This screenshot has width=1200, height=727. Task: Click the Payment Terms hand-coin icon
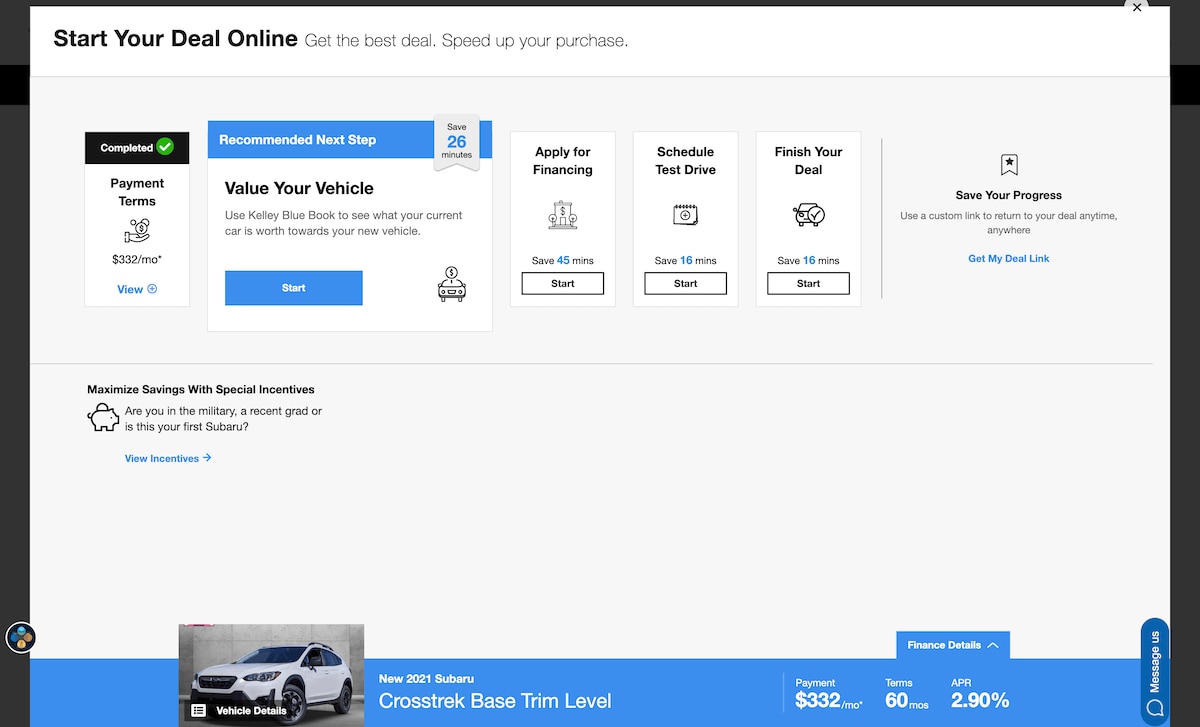(x=137, y=232)
